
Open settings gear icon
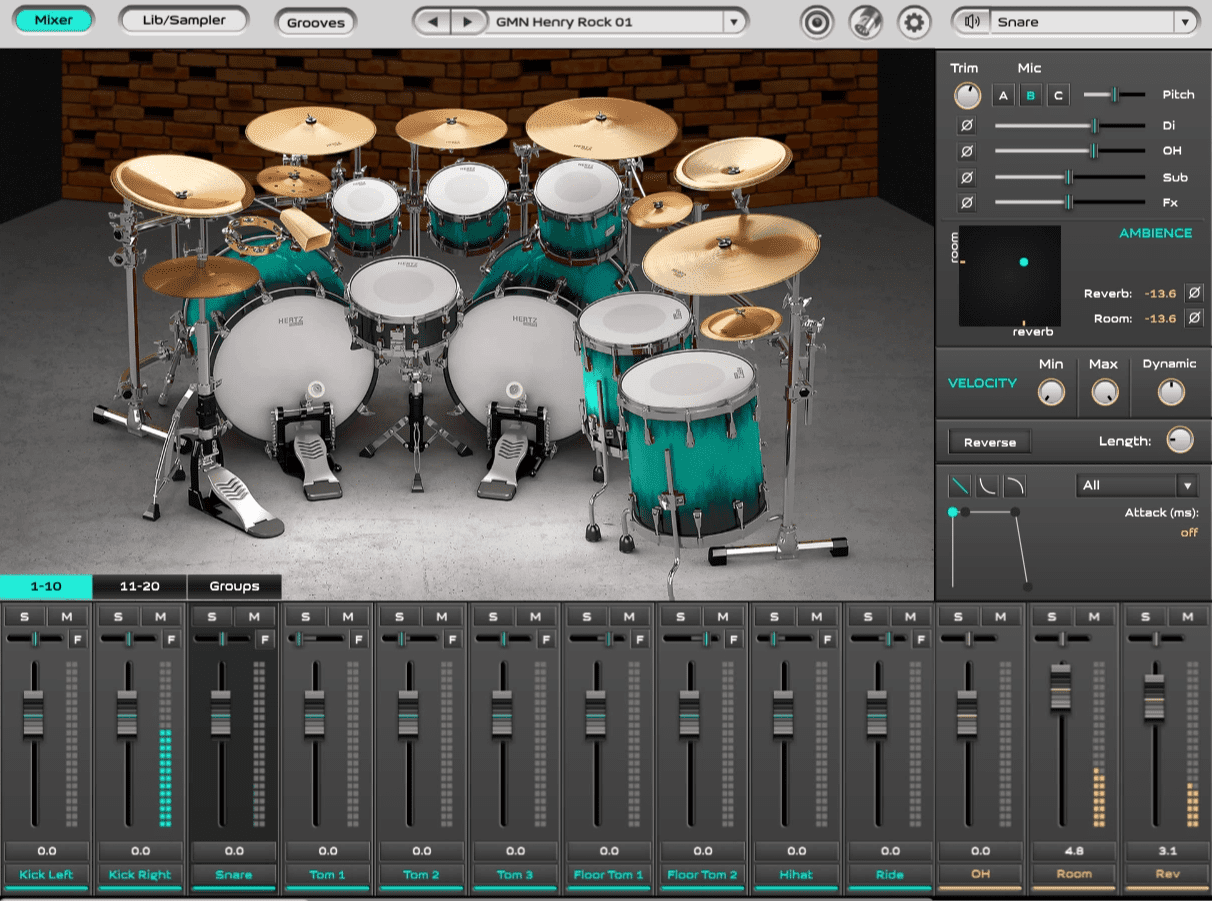[x=913, y=22]
